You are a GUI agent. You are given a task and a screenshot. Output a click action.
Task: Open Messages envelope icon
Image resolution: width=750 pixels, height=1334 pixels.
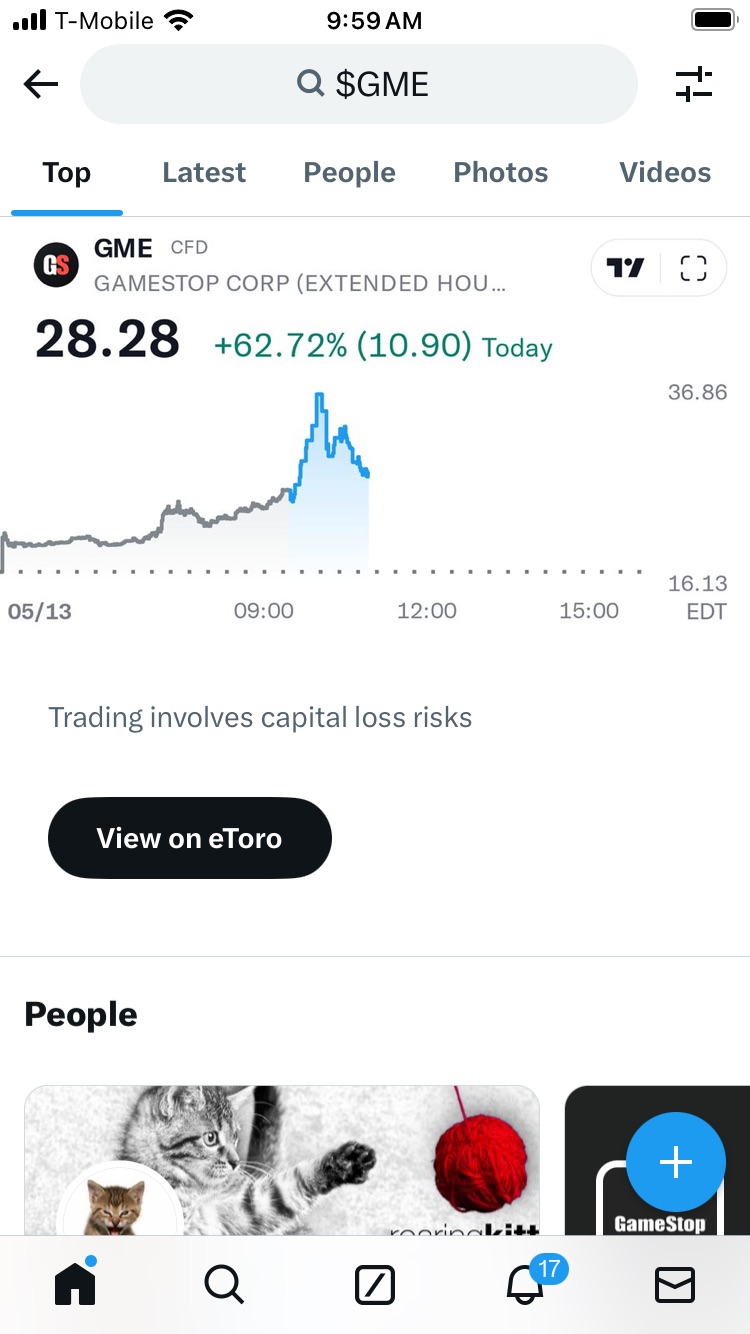tap(675, 1284)
